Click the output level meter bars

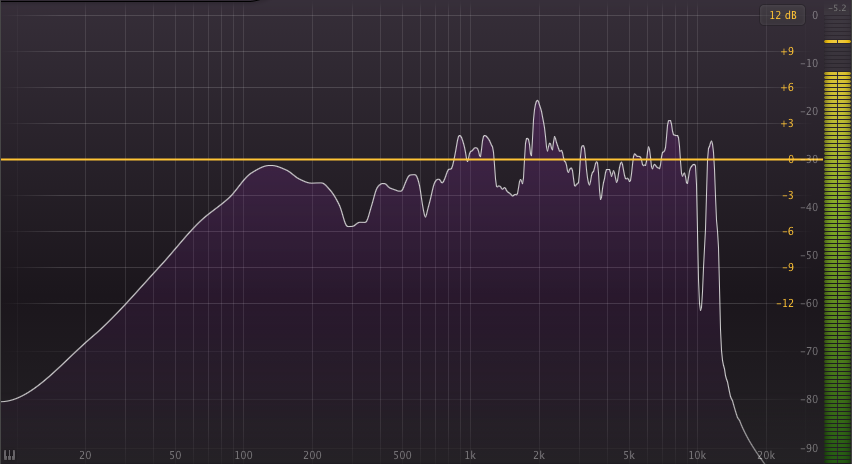click(837, 266)
